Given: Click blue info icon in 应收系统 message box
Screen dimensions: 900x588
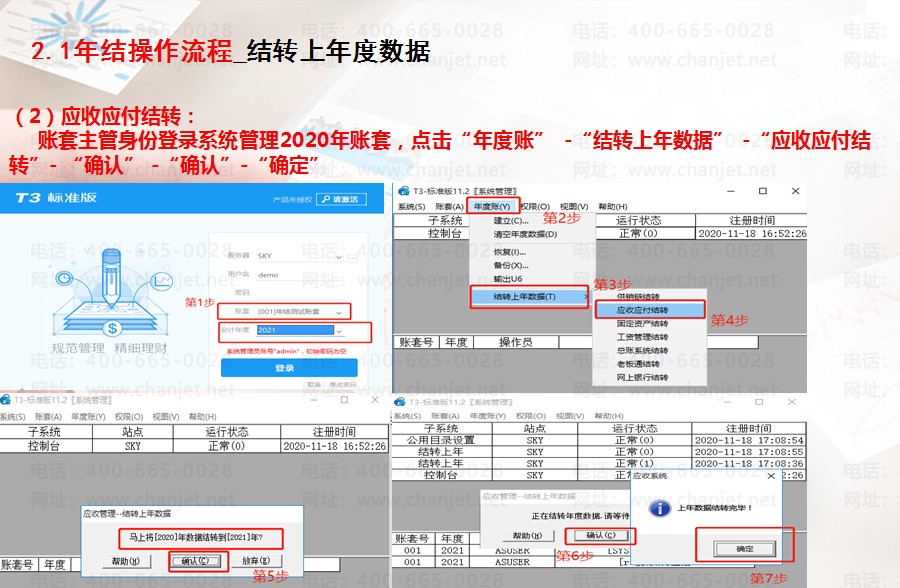Looking at the screenshot, I should pos(660,508).
